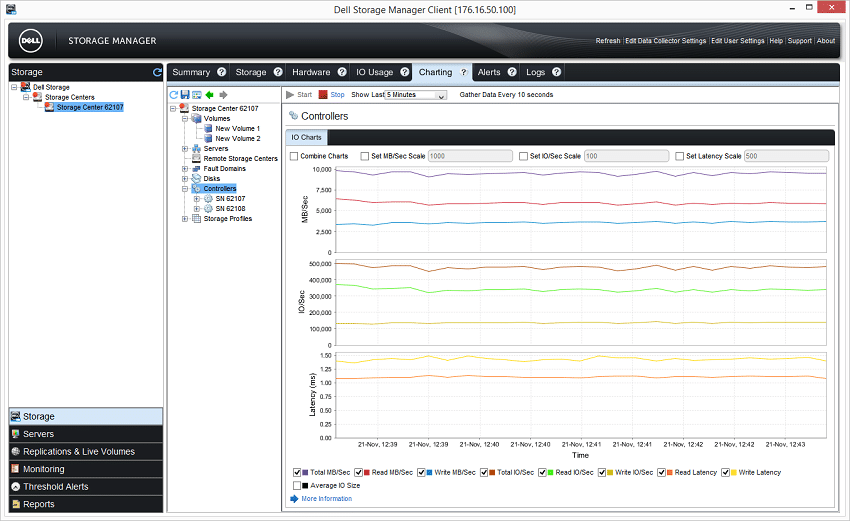The height and width of the screenshot is (521, 850).
Task: Open help icon beside Alerts tab
Action: click(x=512, y=72)
